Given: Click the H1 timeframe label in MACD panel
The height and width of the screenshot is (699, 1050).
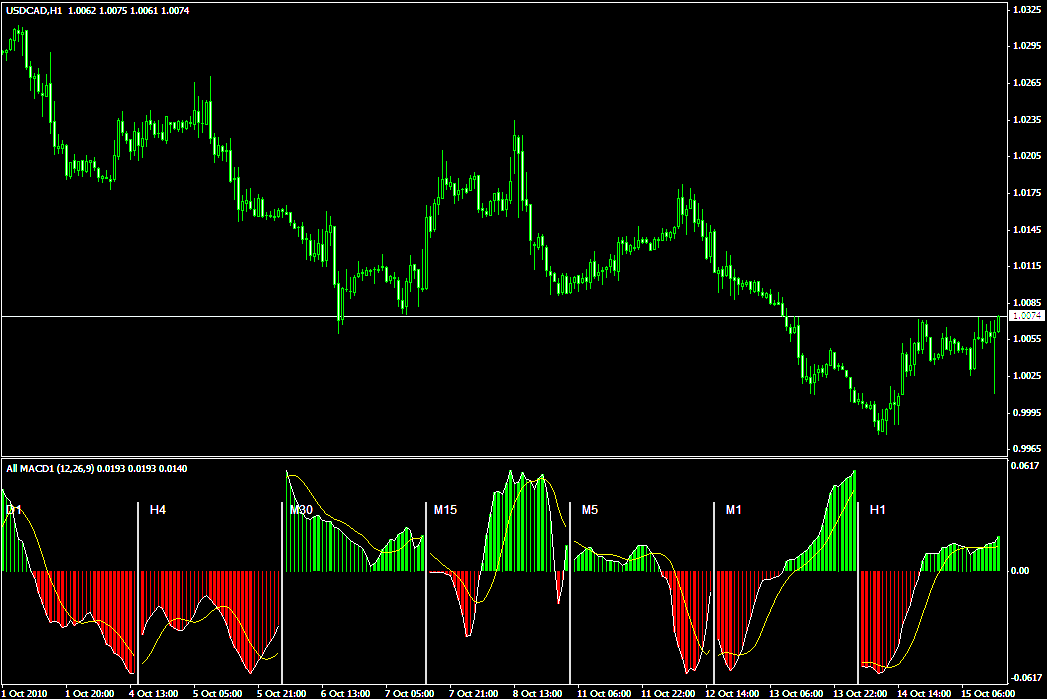Looking at the screenshot, I should point(877,510).
